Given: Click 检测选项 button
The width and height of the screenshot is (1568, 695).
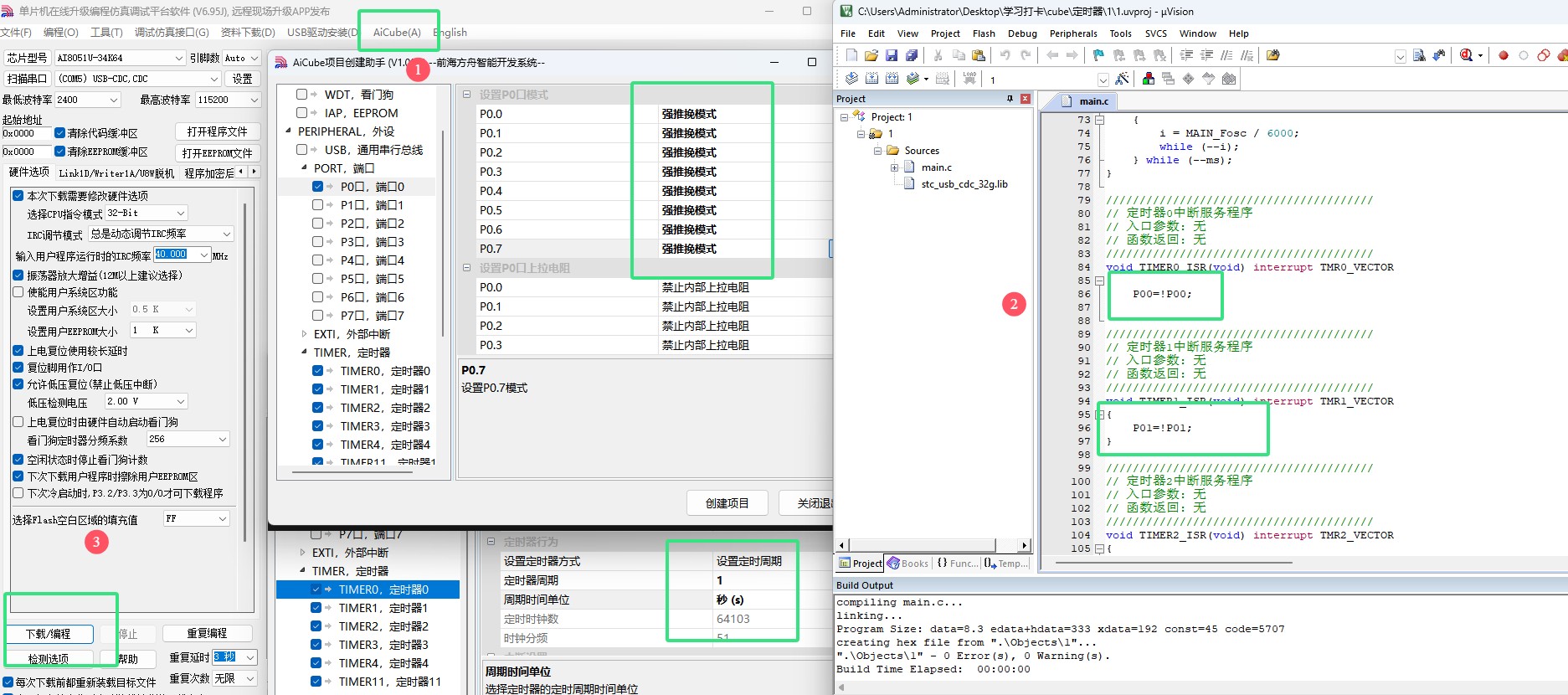Looking at the screenshot, I should tap(48, 659).
